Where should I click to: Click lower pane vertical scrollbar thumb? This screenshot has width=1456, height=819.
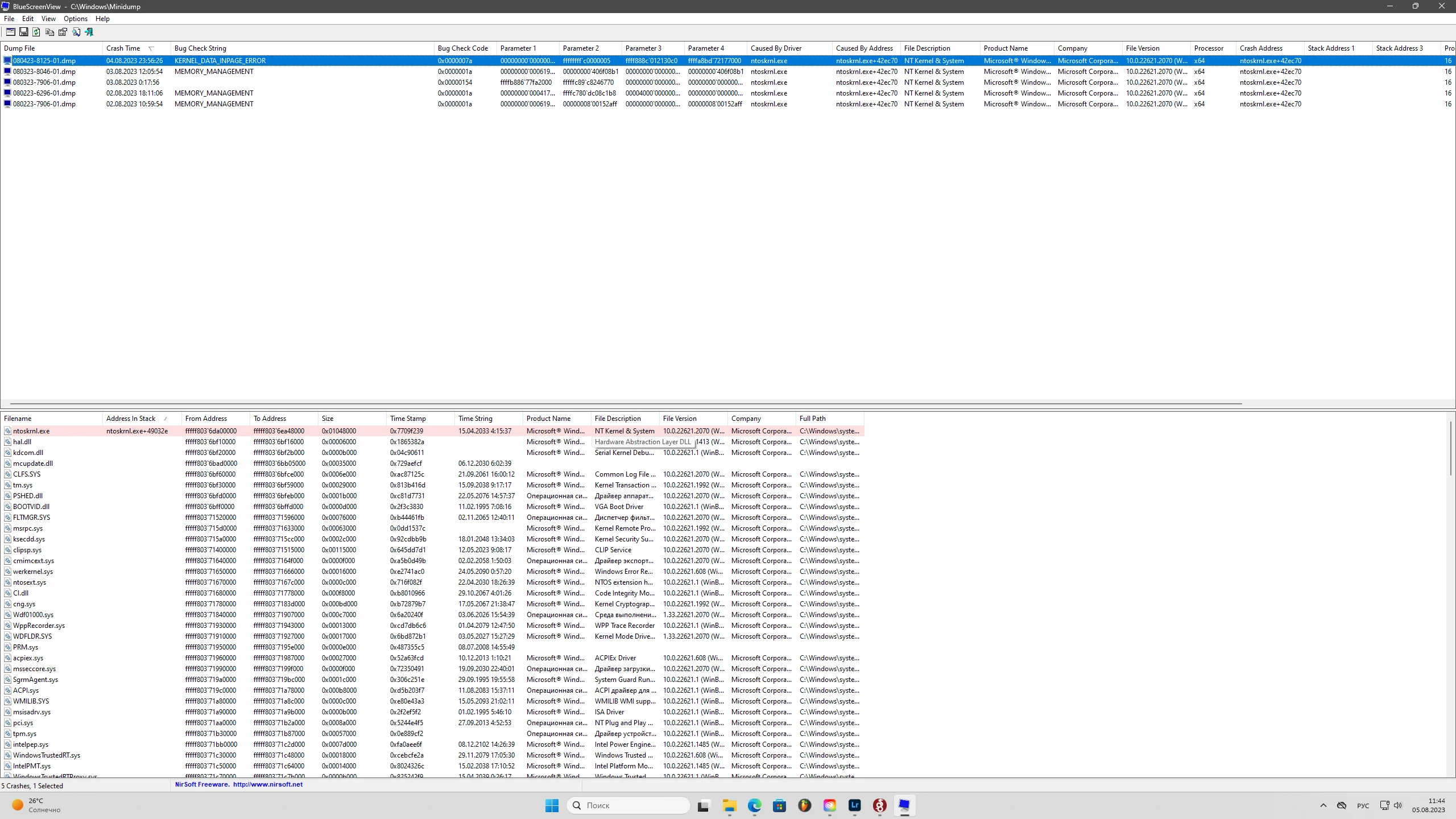(x=1450, y=449)
